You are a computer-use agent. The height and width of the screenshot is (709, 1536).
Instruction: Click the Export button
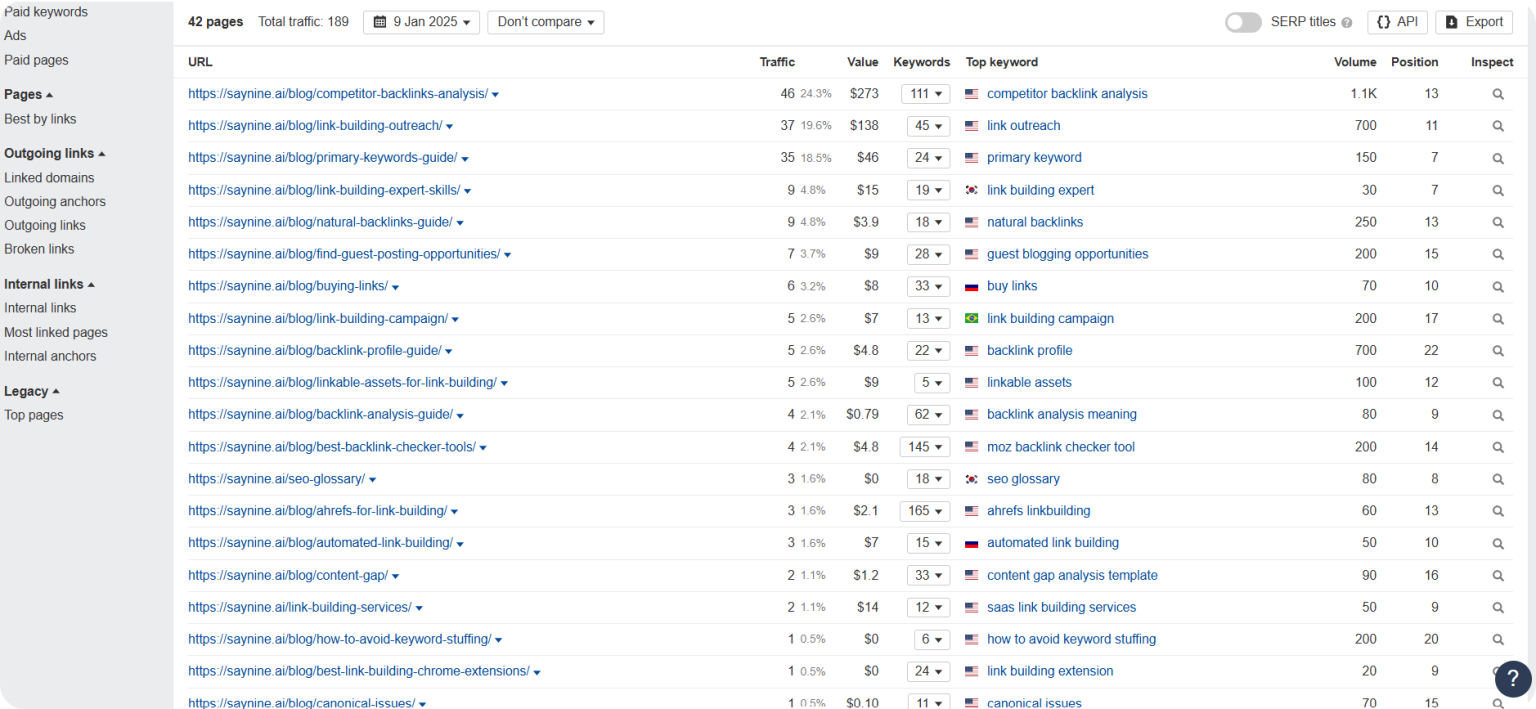pos(1474,21)
